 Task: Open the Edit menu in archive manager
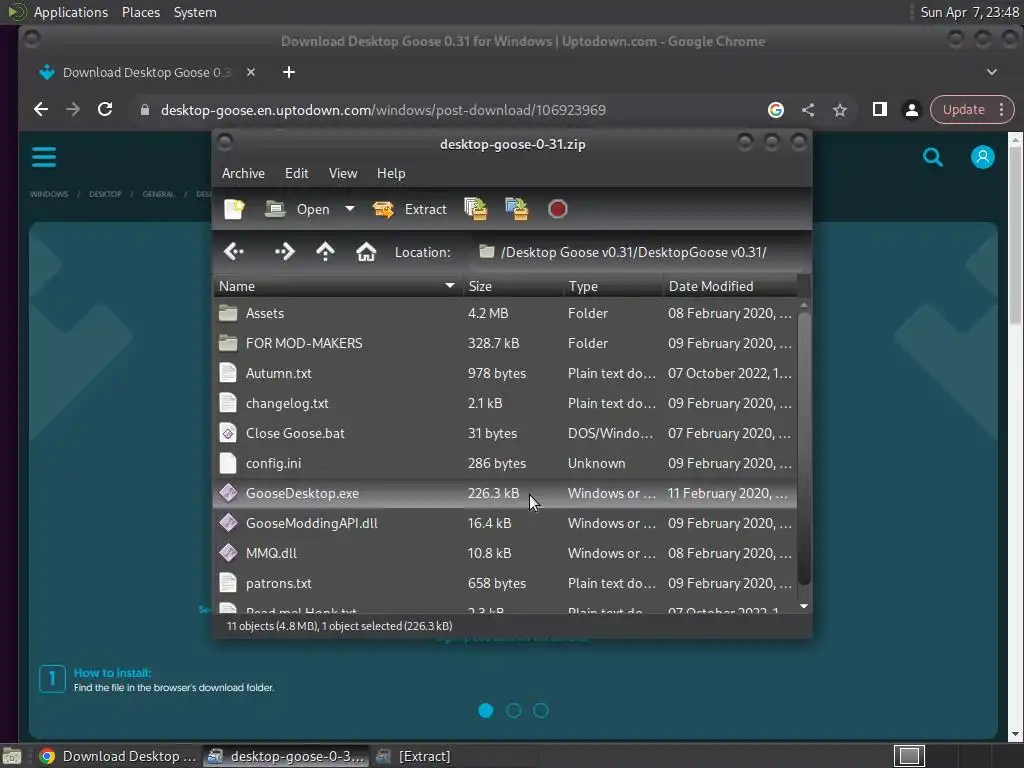[296, 173]
